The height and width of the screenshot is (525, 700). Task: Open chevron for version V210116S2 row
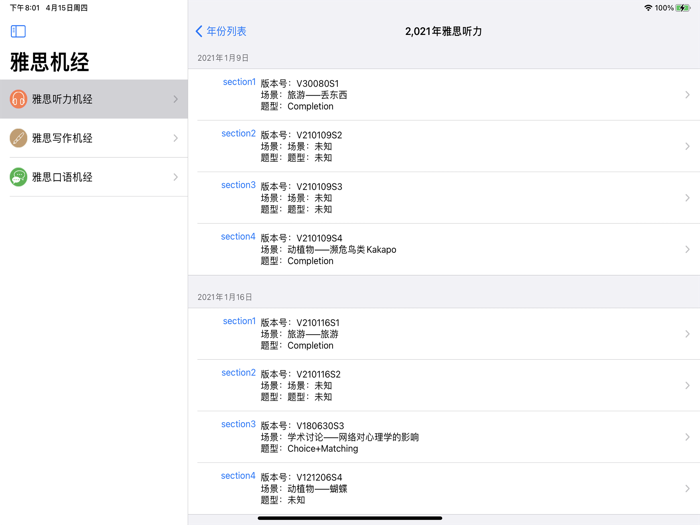point(688,385)
